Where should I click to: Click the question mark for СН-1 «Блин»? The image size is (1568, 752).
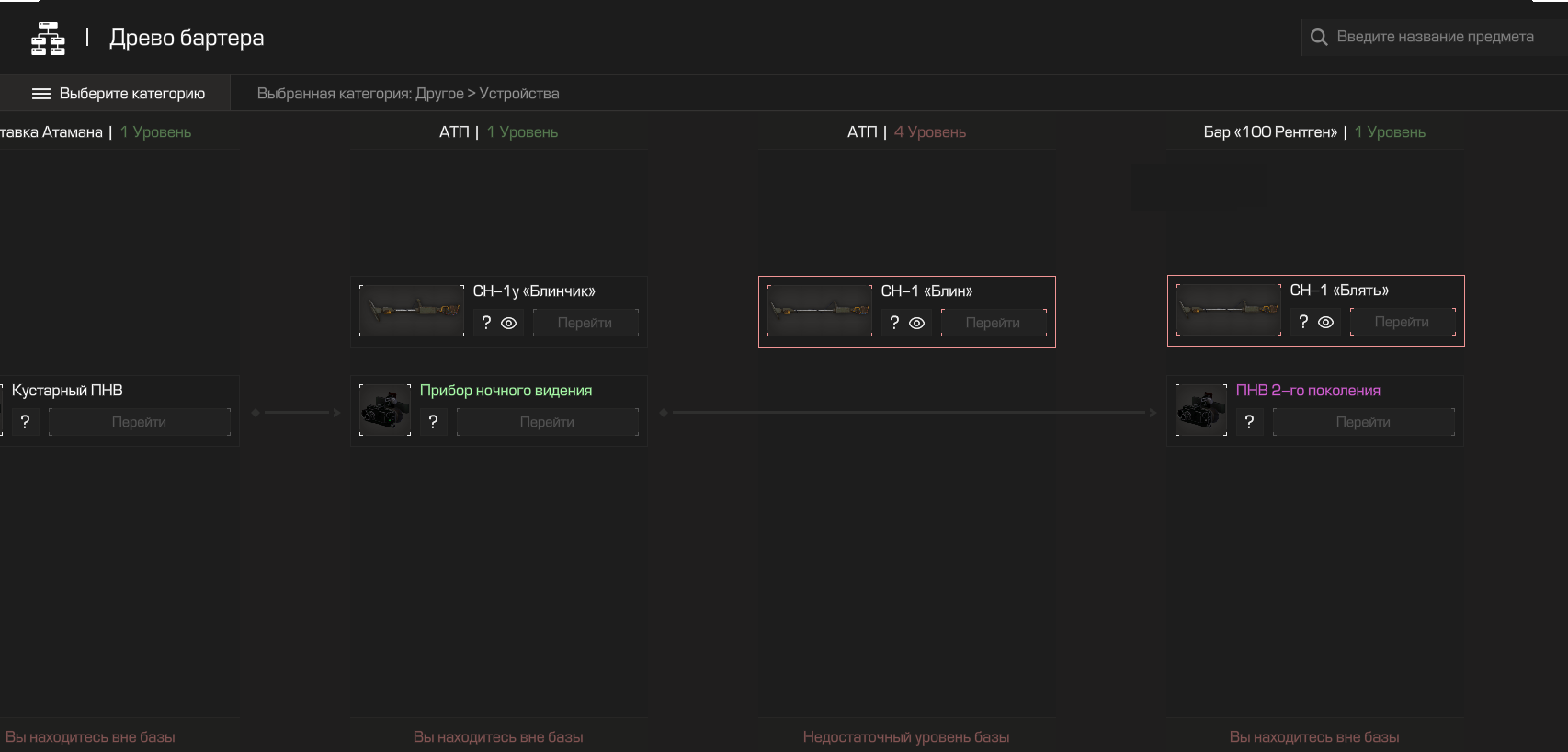click(894, 323)
